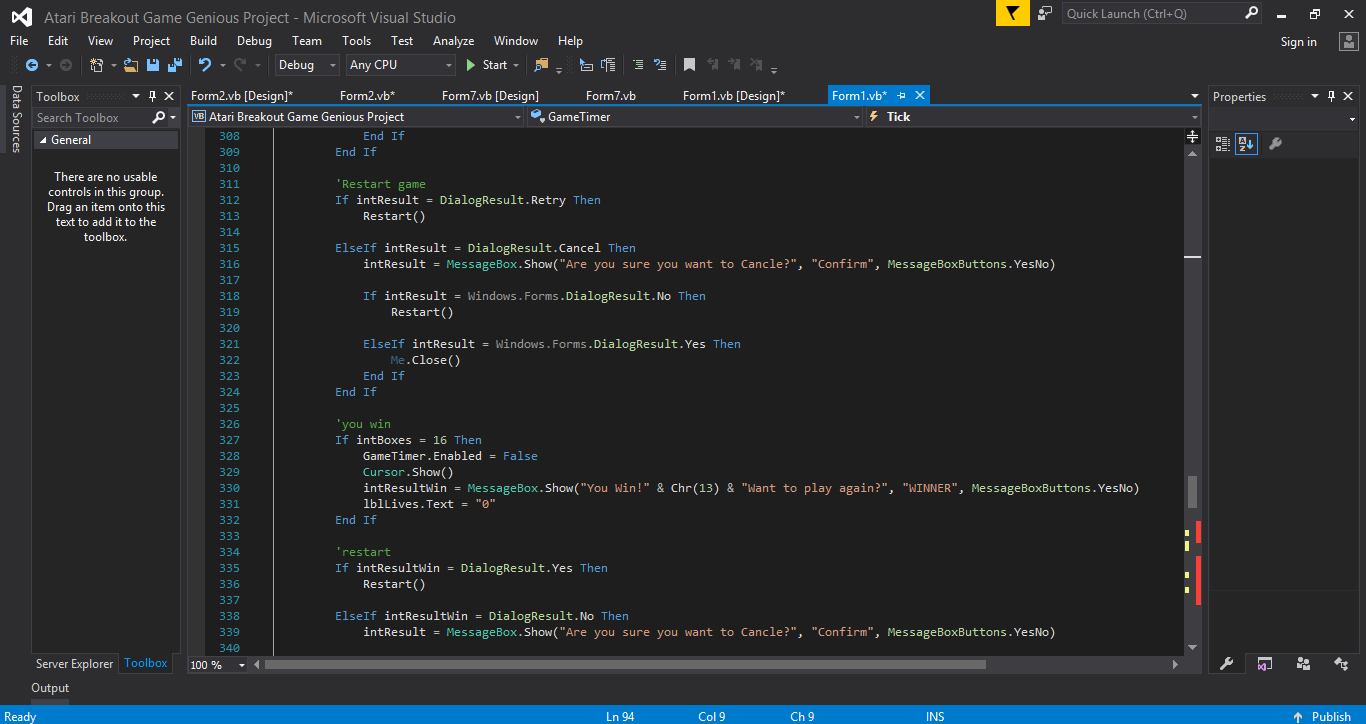Focus the Search Toolbox field
Viewport: 1366px width, 724px height.
tap(91, 117)
